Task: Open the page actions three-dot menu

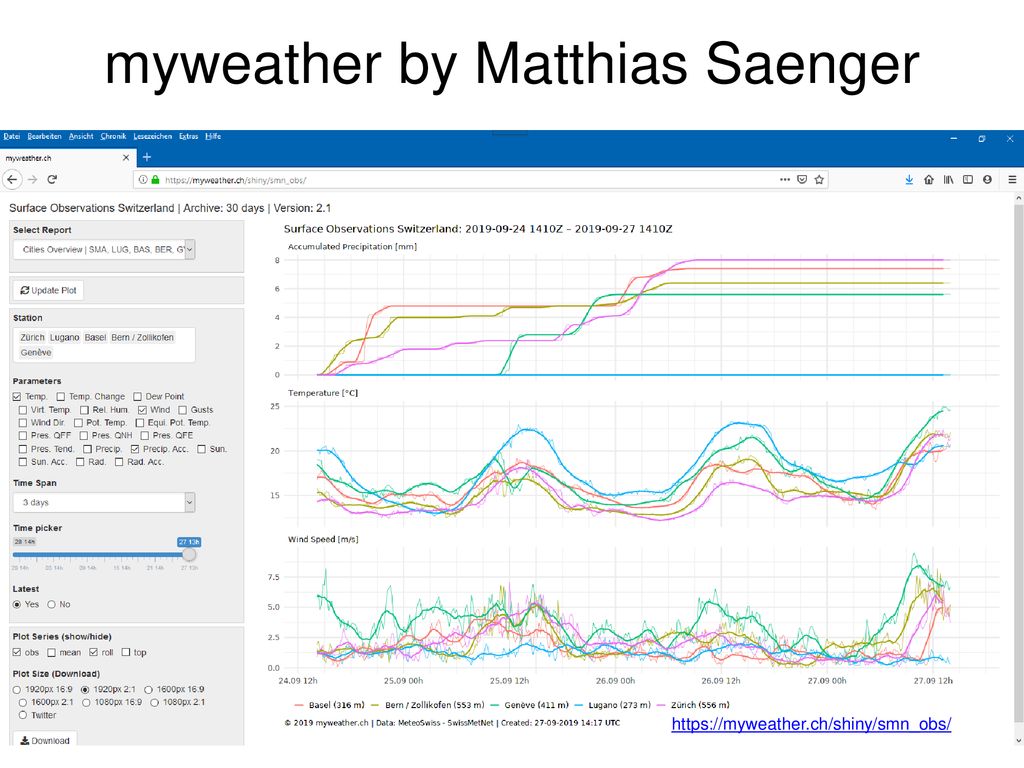Action: (x=785, y=180)
